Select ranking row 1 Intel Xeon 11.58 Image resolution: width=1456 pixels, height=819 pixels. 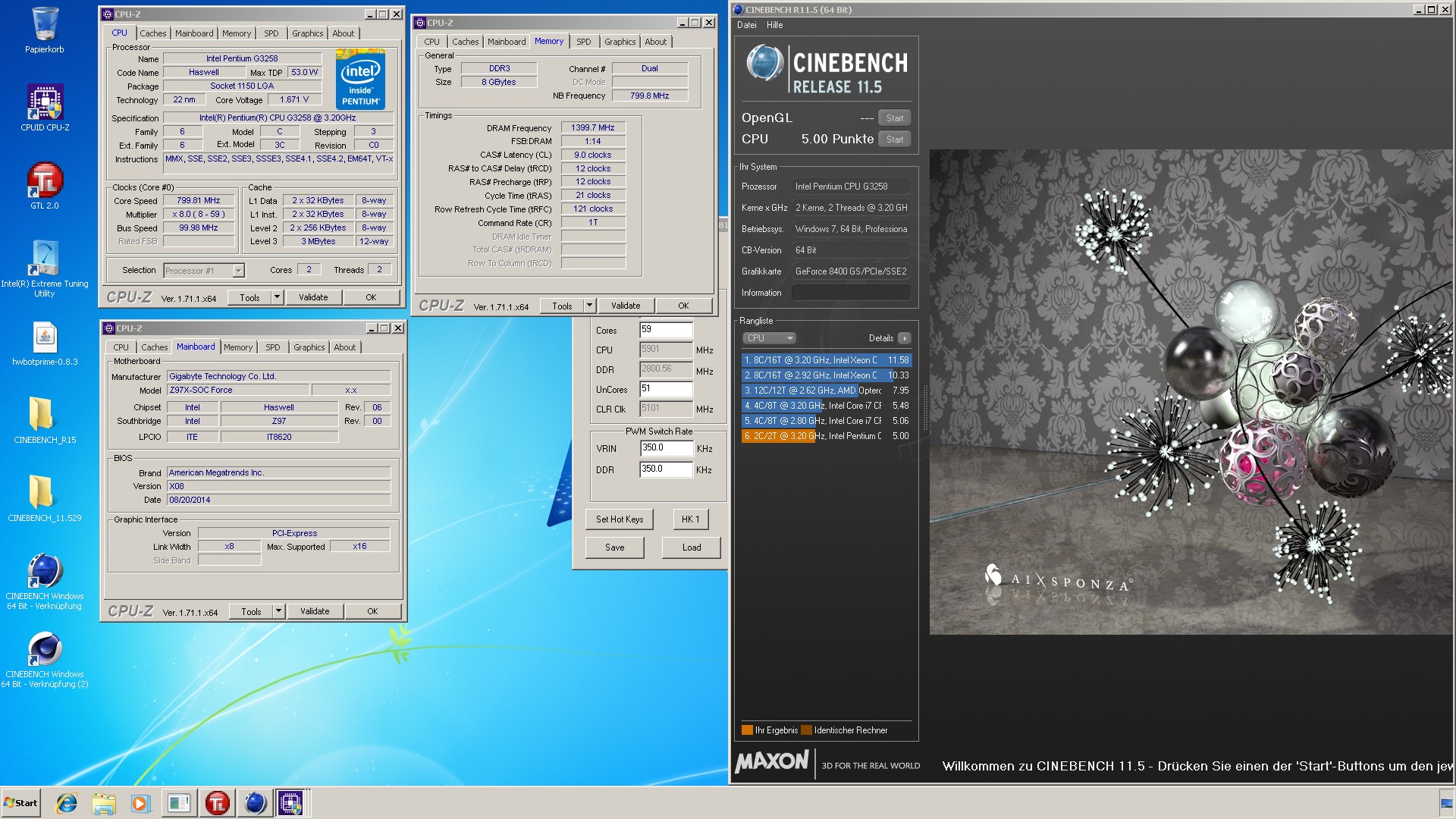click(x=827, y=360)
